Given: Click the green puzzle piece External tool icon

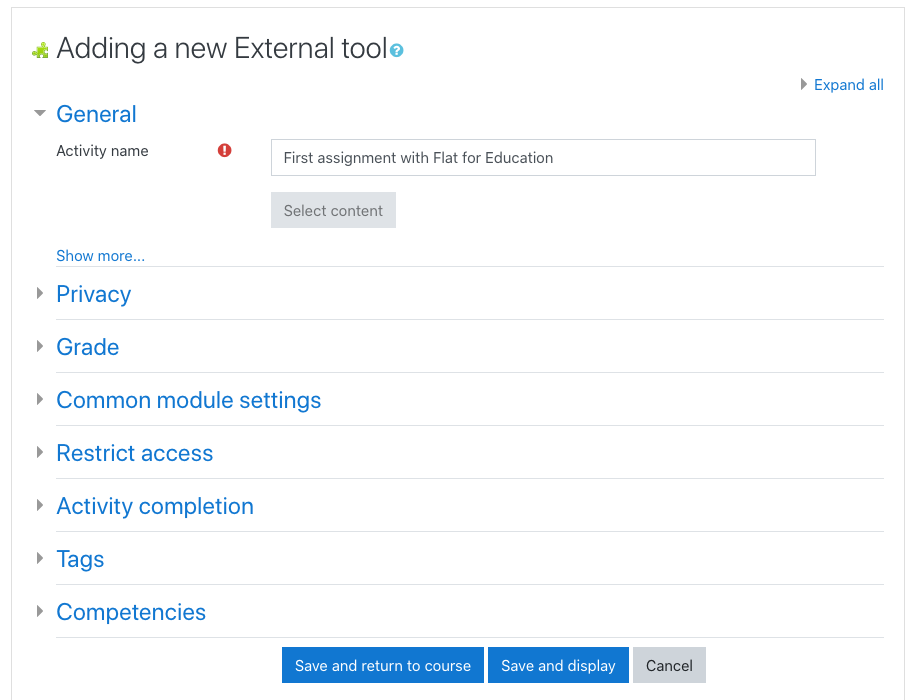Looking at the screenshot, I should click(x=40, y=50).
